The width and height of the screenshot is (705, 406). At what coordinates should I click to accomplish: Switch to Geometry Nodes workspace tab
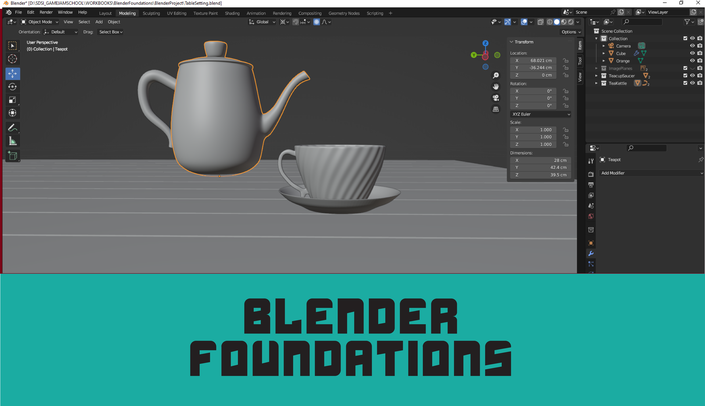(x=344, y=13)
